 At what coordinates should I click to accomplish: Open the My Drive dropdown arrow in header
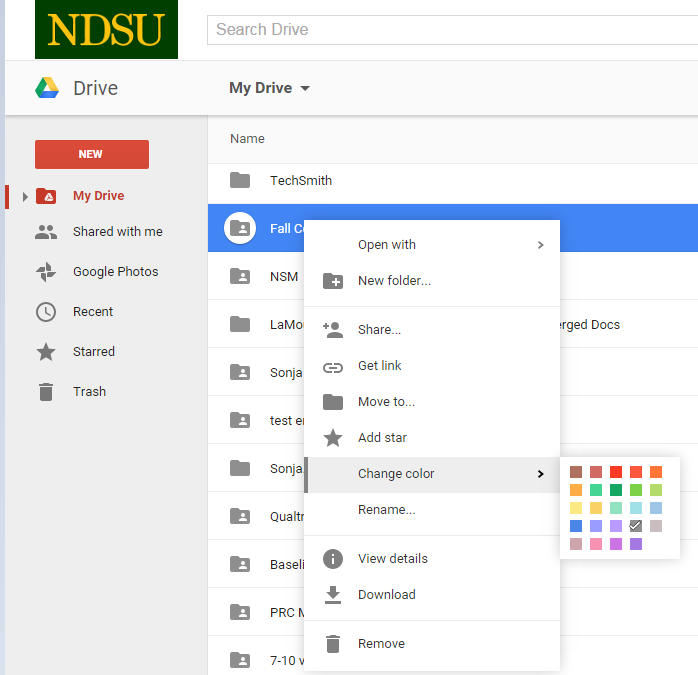tap(305, 88)
